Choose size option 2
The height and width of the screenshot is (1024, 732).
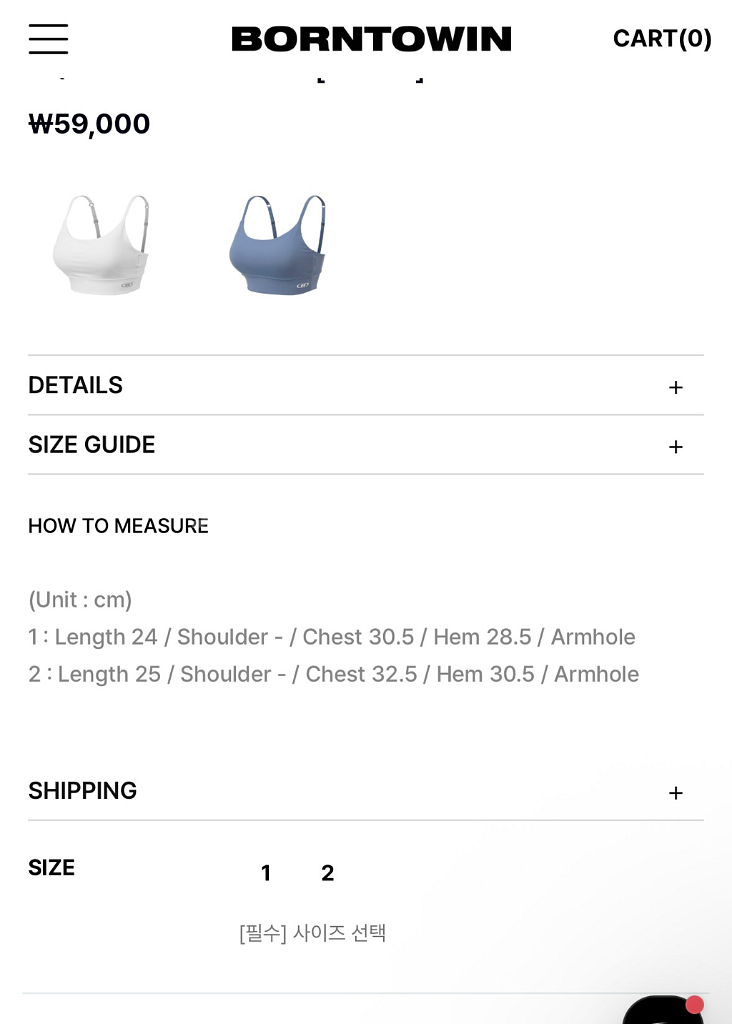click(327, 873)
